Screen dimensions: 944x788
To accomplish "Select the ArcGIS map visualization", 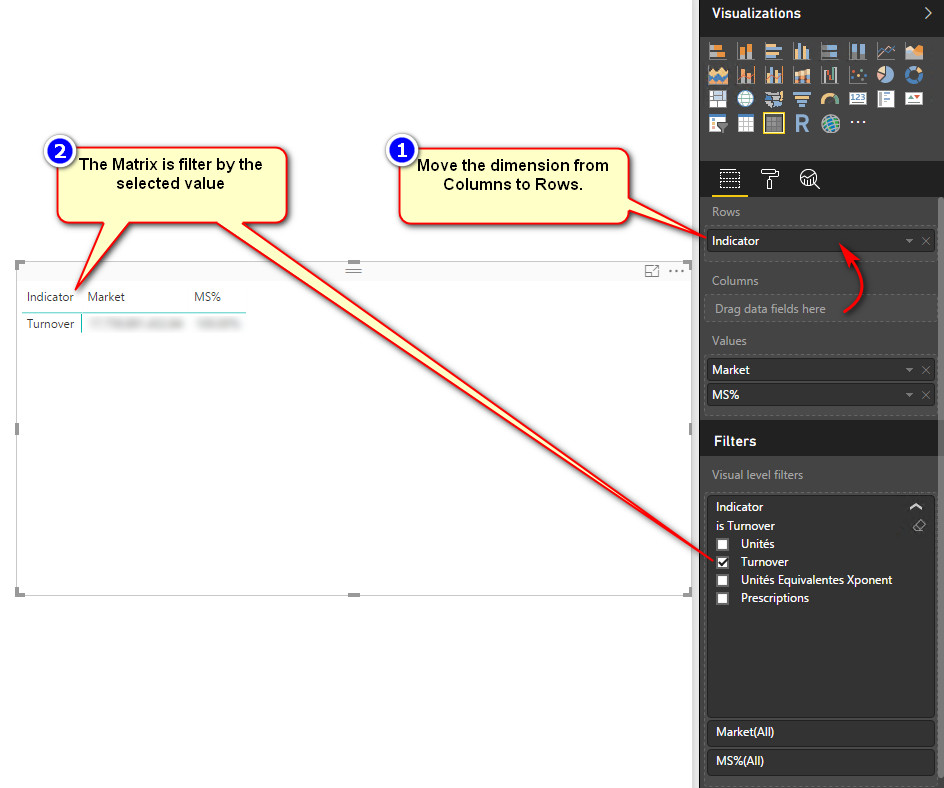I will 830,123.
